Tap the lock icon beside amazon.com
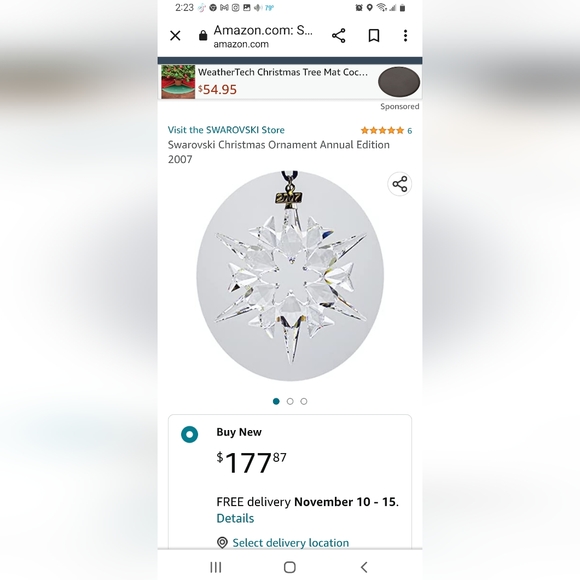 pyautogui.click(x=203, y=36)
